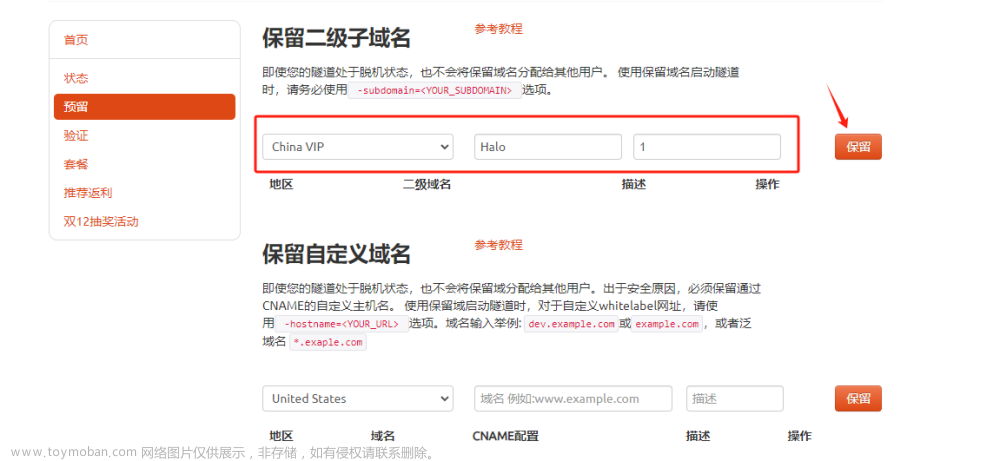Viewport: 1000px width, 461px height.
Task: Click the 保留二级子域名 heading
Action: (x=336, y=39)
